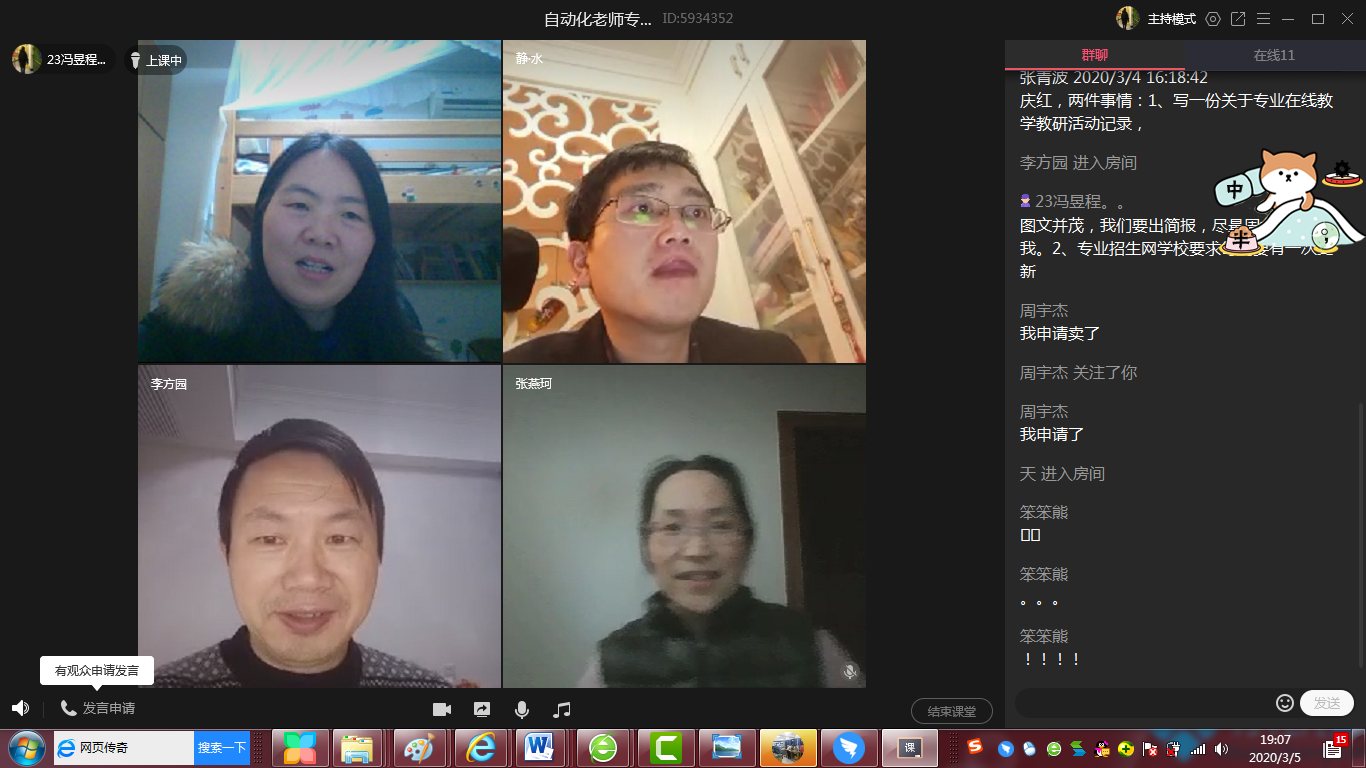1366x768 pixels.
Task: Open the hexagon settings icon
Action: 1213,19
